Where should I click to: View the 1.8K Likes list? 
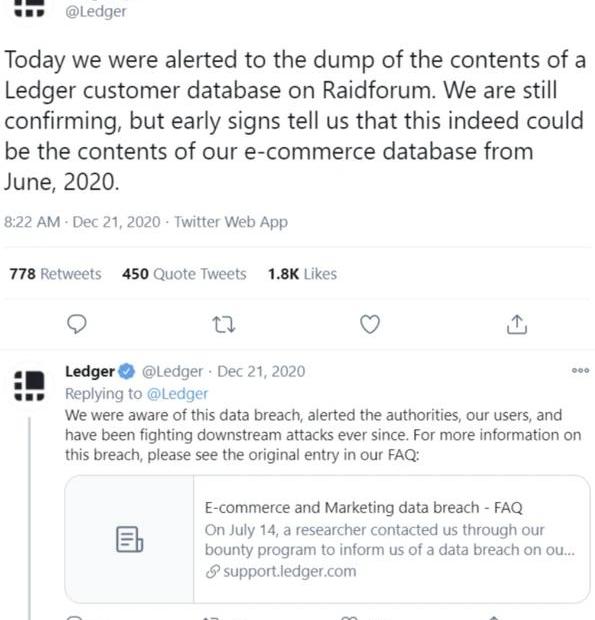pos(302,274)
